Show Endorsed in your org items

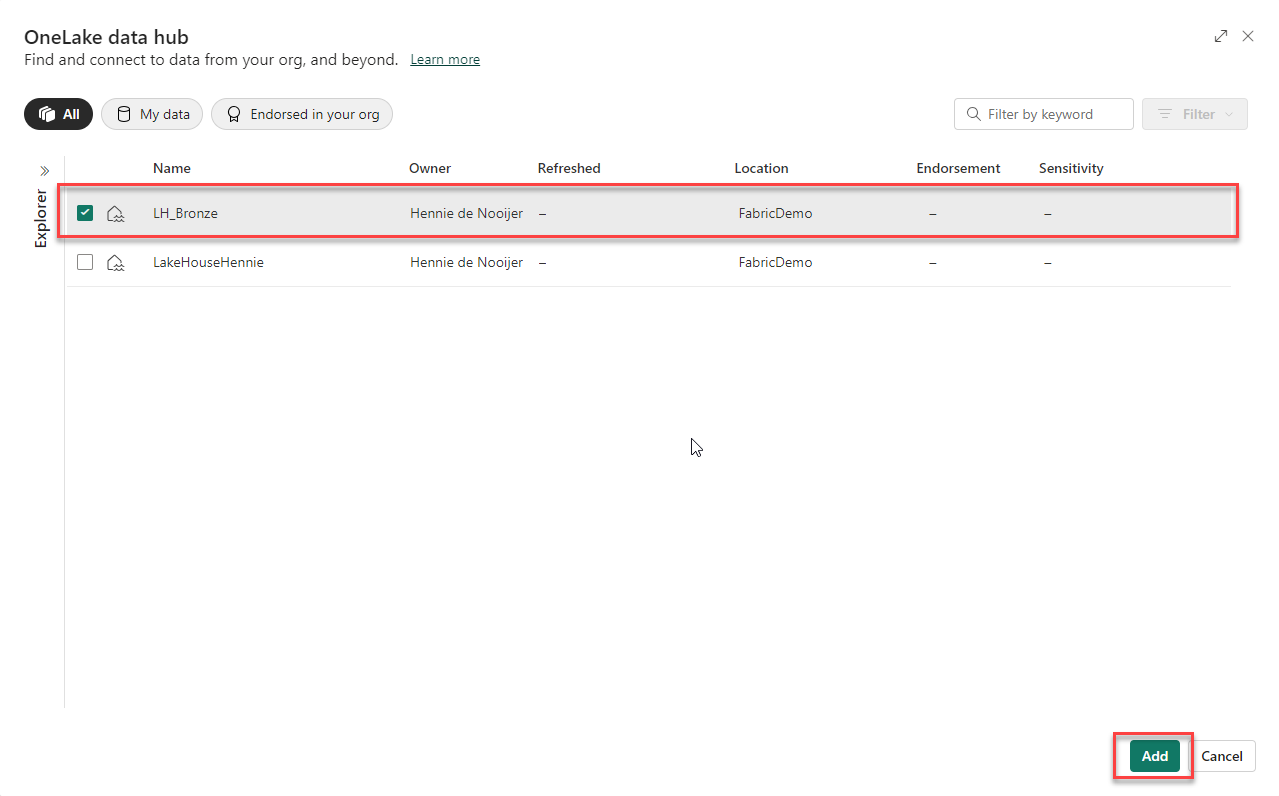coord(302,114)
